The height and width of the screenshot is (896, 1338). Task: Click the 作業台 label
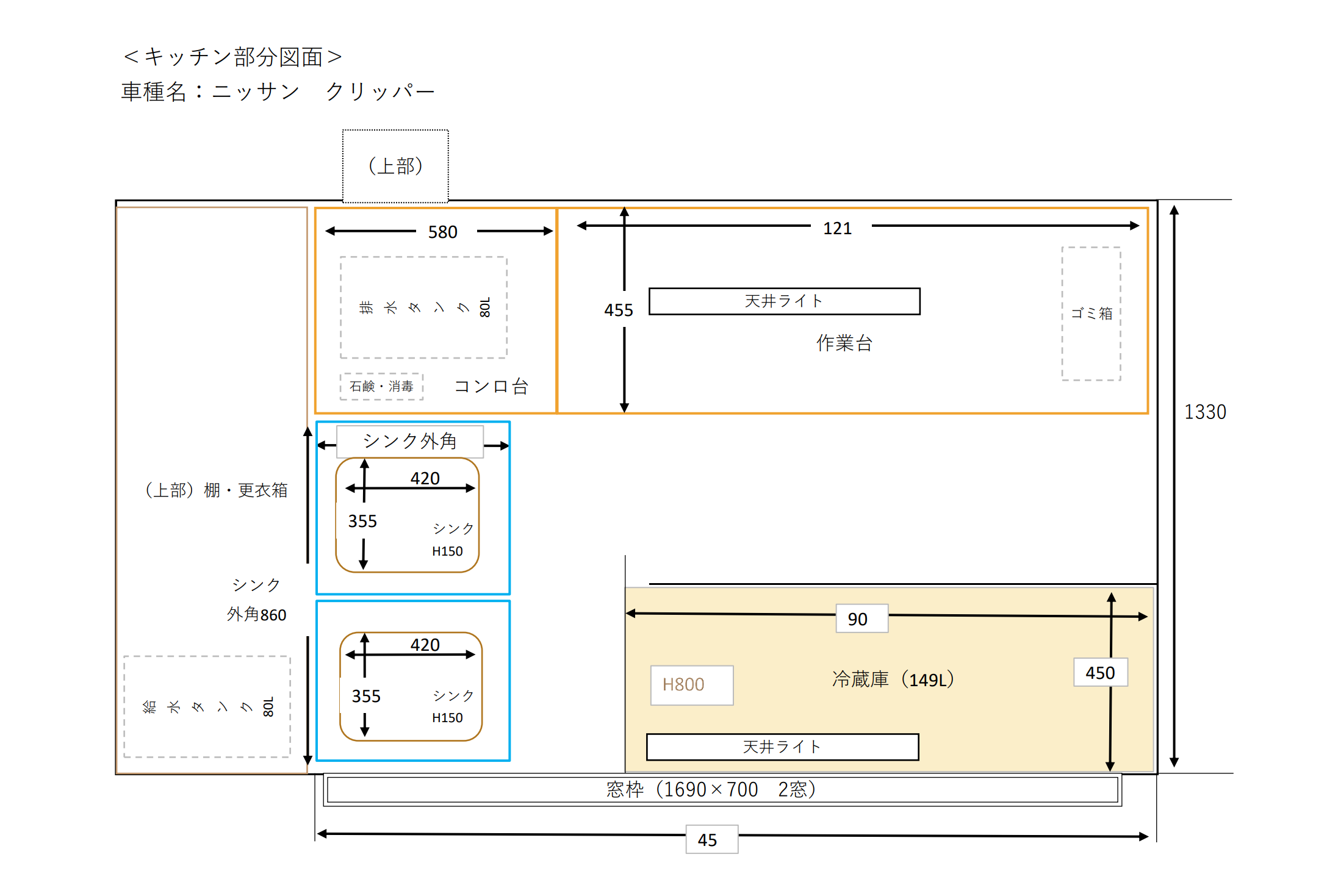point(844,343)
